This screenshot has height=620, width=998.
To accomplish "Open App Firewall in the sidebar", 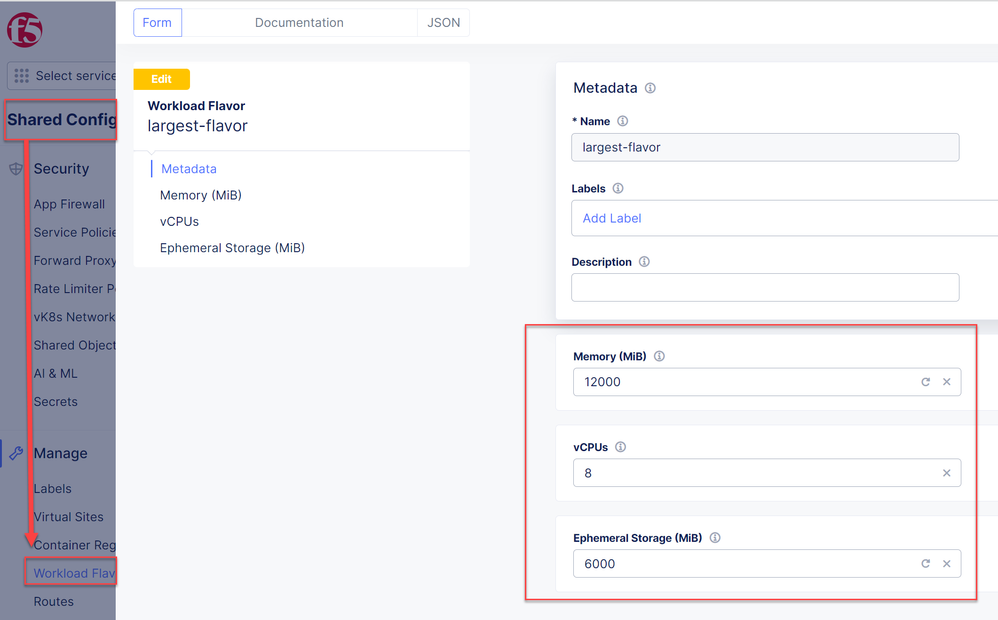I will point(69,204).
